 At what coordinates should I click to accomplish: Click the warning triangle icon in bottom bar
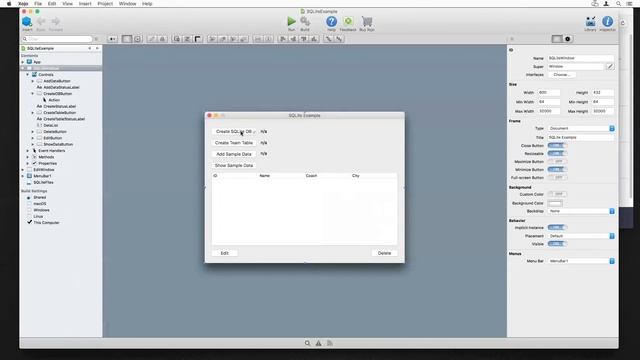[x=318, y=343]
